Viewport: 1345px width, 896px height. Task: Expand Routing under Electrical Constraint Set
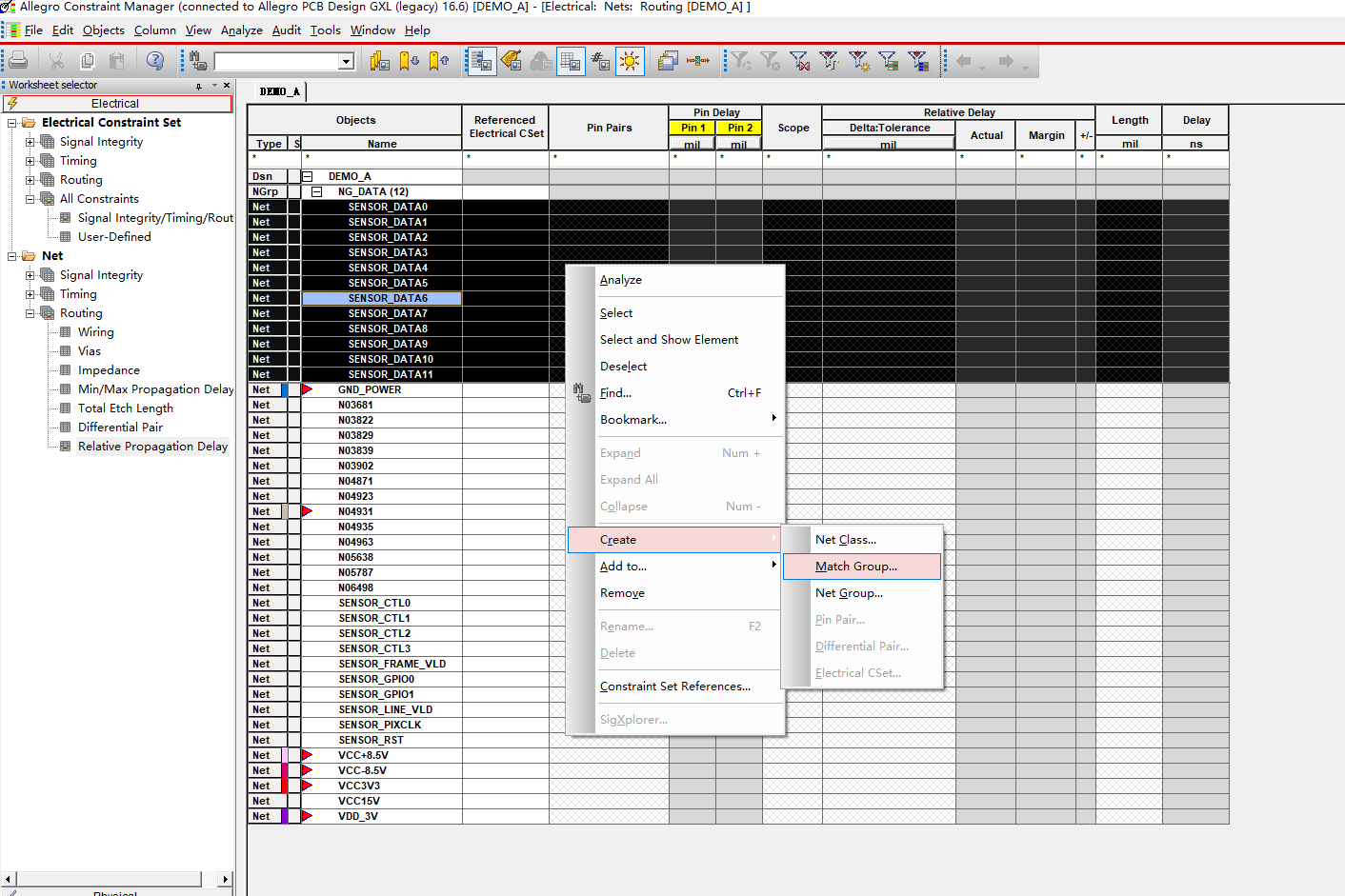coord(30,180)
